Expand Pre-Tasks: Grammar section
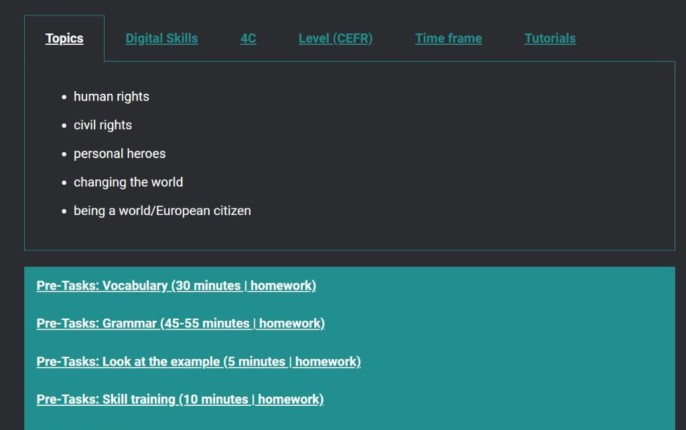 (x=180, y=324)
